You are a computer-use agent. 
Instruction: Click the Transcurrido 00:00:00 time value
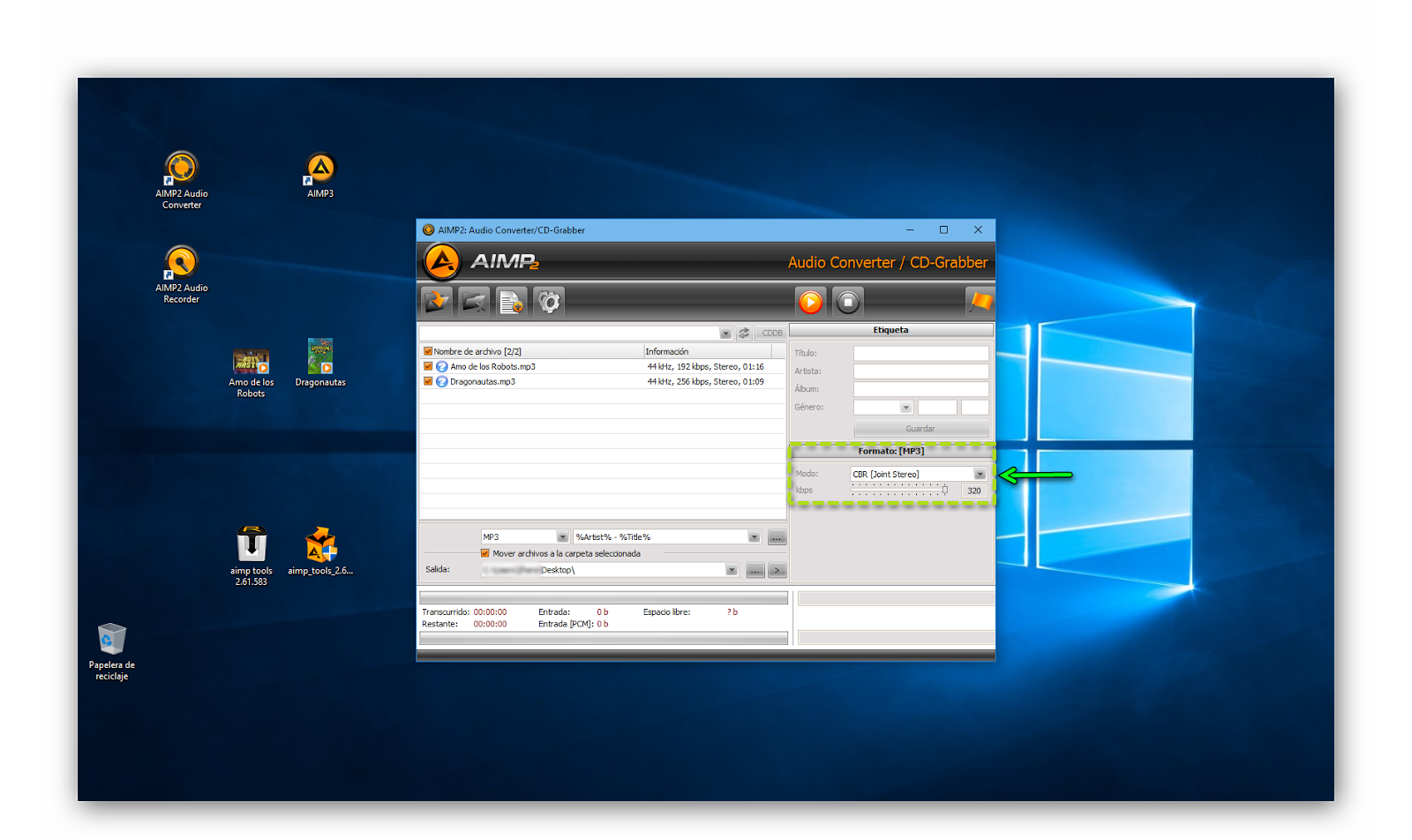[x=490, y=611]
